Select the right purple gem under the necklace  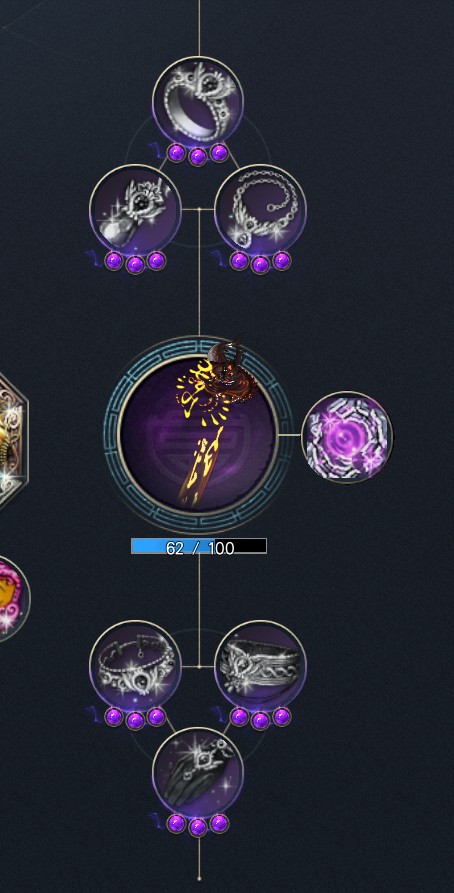coord(281,261)
